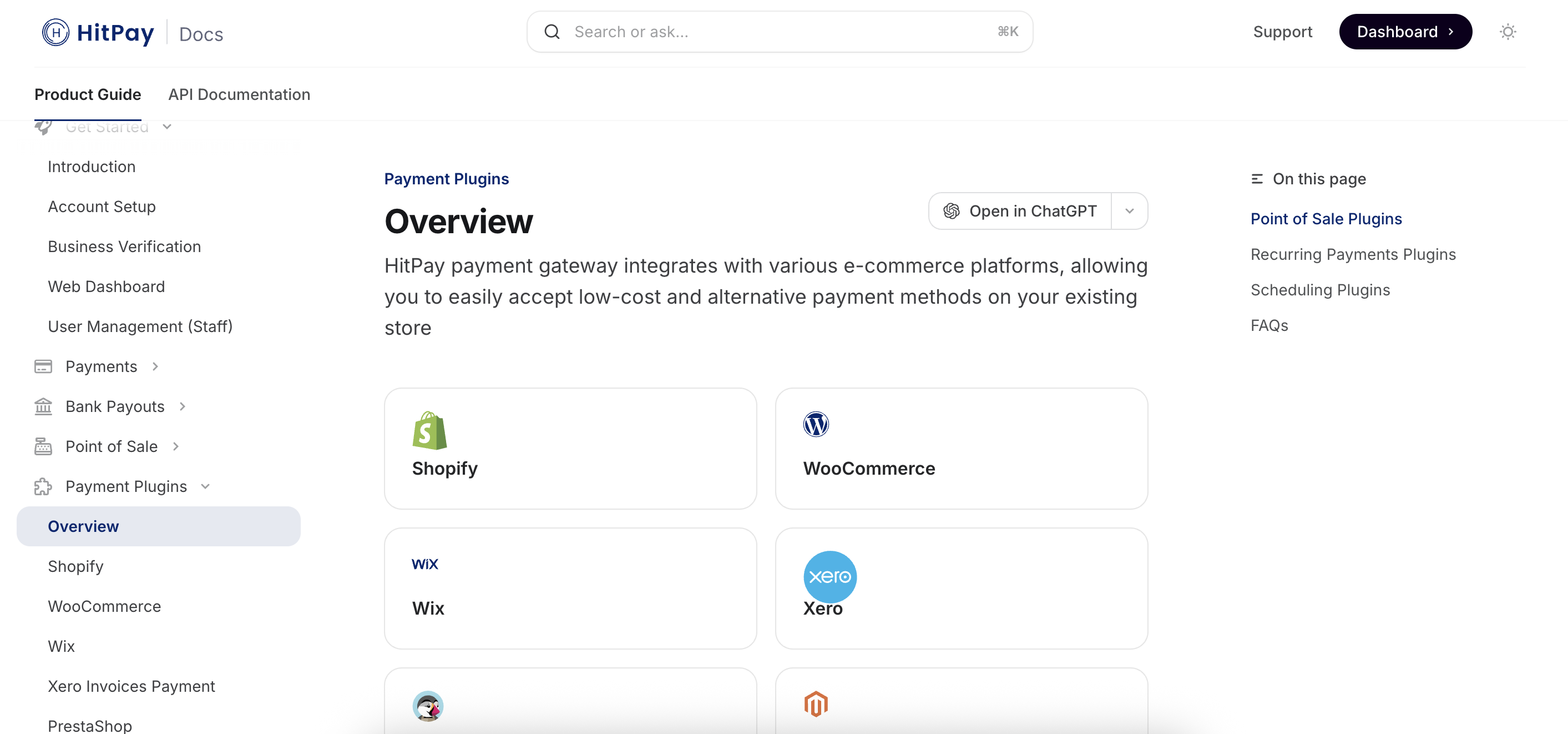This screenshot has height=734, width=1568.
Task: Click the PrestaShop penguin logo
Action: 428,706
